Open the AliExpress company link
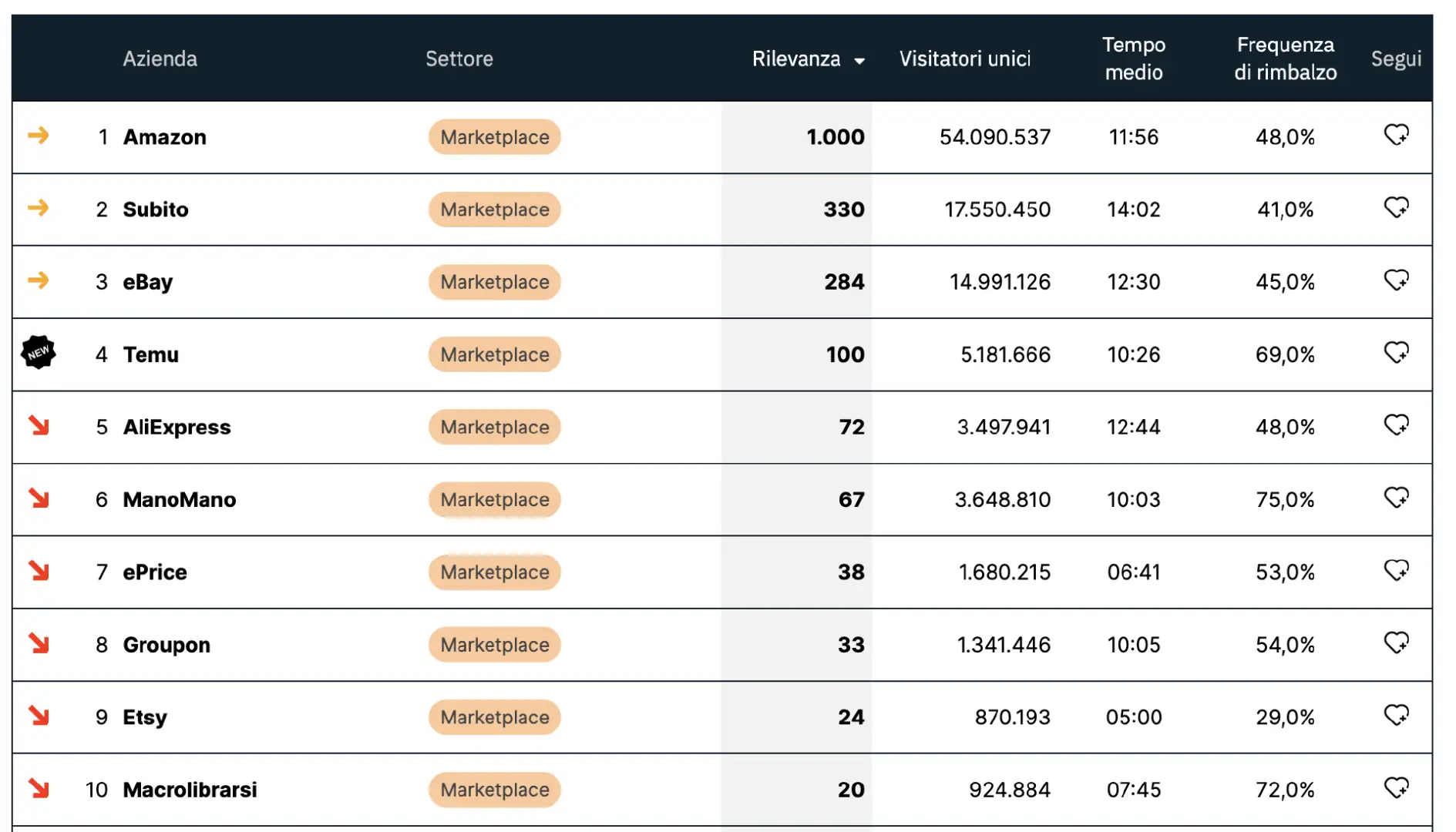The width and height of the screenshot is (1456, 832). (x=177, y=427)
